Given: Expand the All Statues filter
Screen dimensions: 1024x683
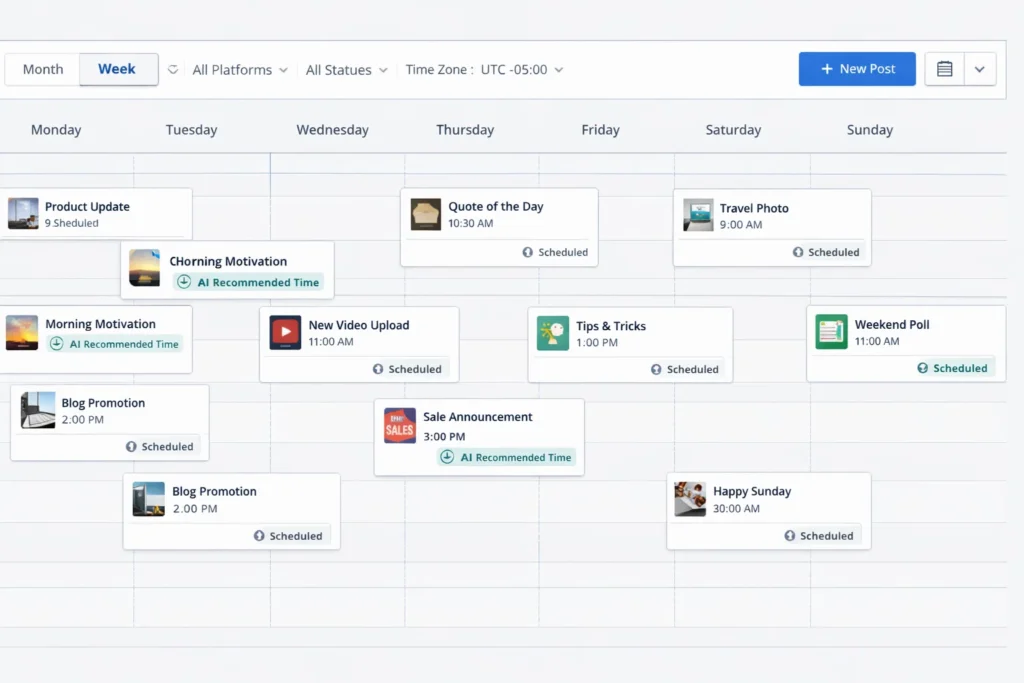Looking at the screenshot, I should click(346, 69).
